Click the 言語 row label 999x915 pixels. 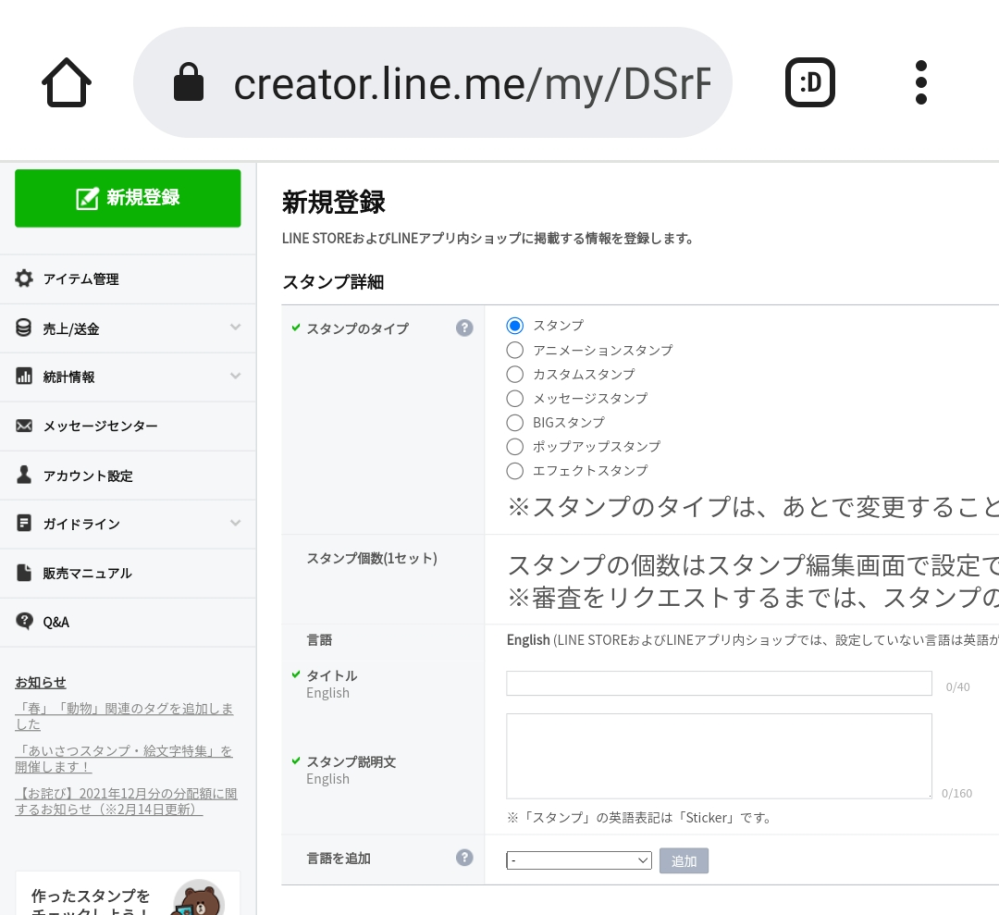tap(319, 640)
